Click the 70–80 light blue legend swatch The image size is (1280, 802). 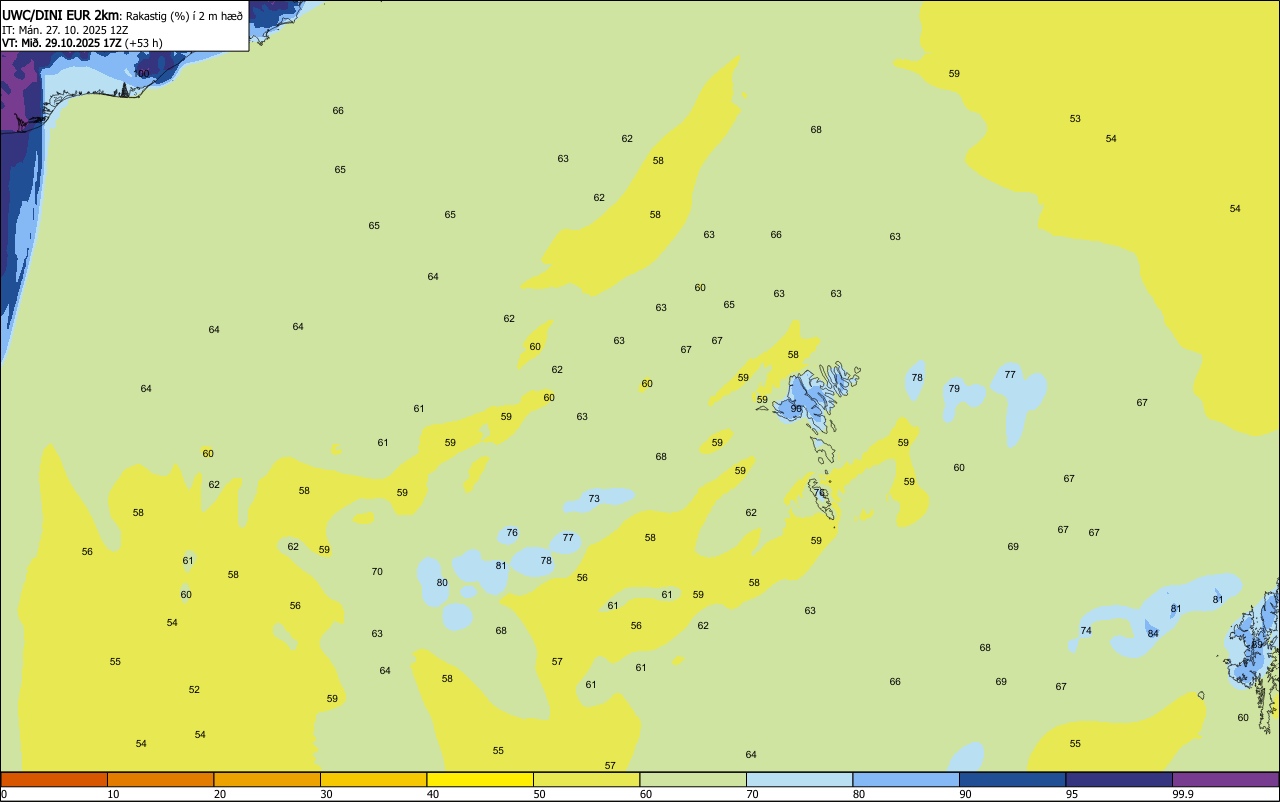(x=799, y=779)
